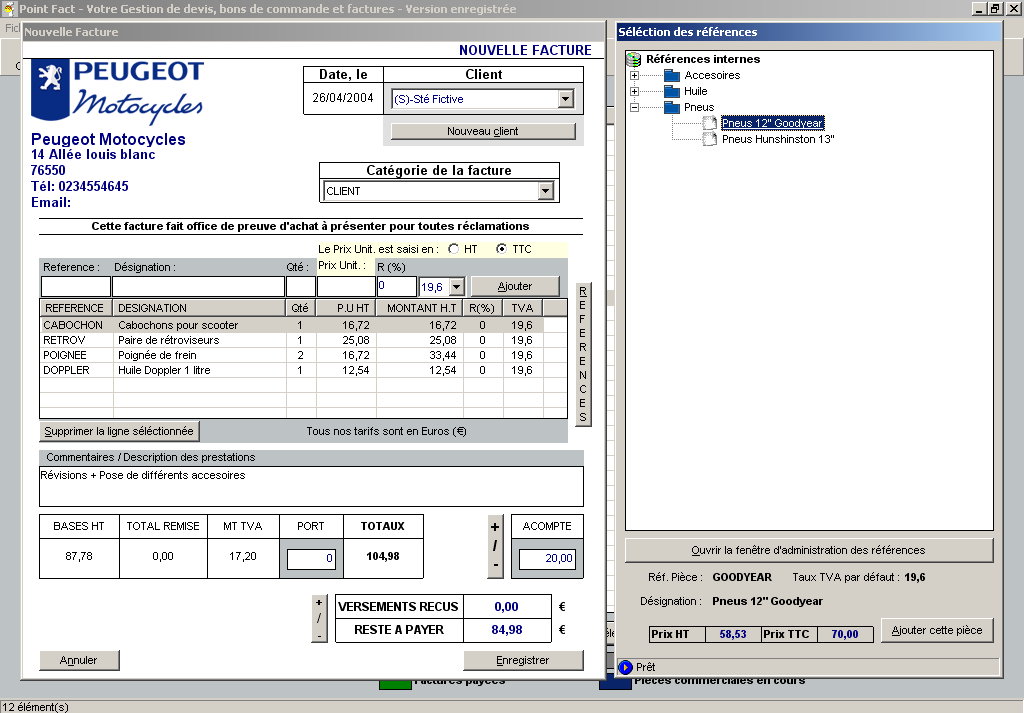Select the Références internes root node
Image resolution: width=1024 pixels, height=713 pixels.
[703, 59]
